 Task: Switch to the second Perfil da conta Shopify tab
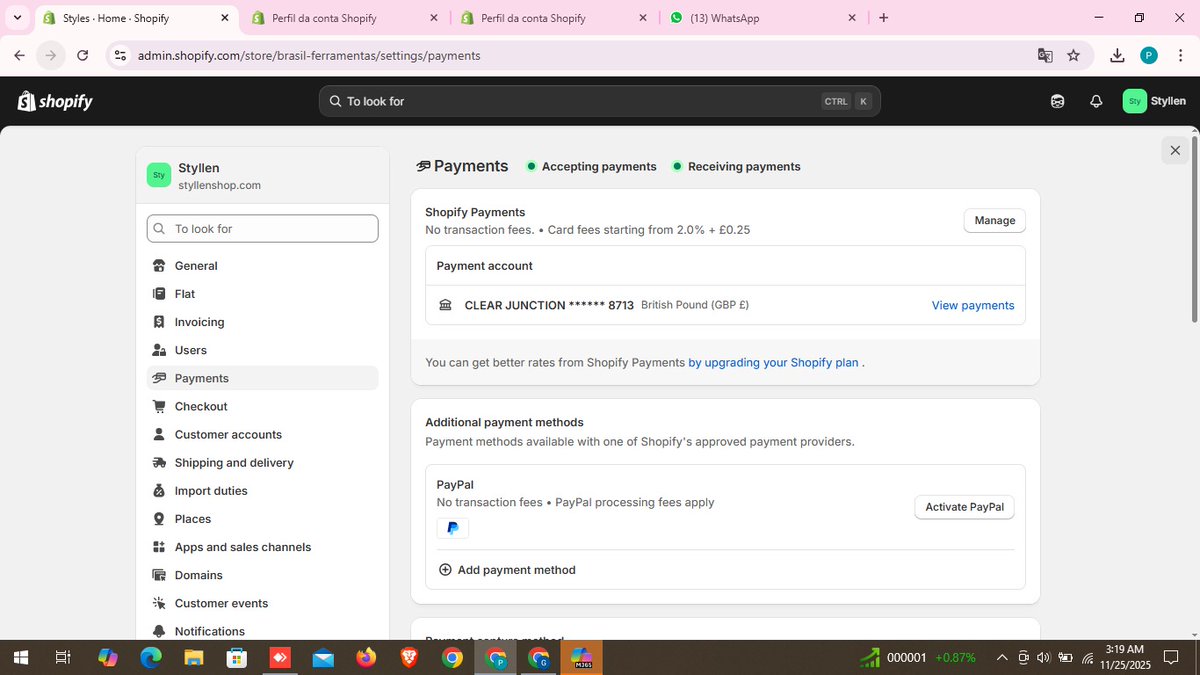[x=554, y=18]
